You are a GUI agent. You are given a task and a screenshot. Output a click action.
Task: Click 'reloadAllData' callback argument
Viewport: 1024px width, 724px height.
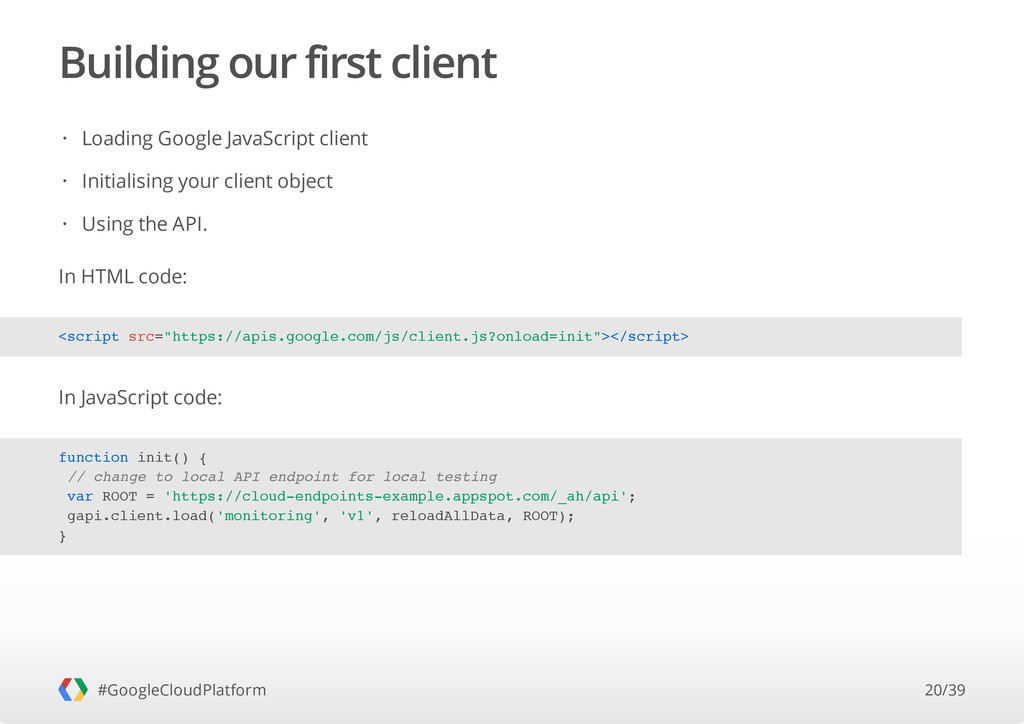(448, 516)
